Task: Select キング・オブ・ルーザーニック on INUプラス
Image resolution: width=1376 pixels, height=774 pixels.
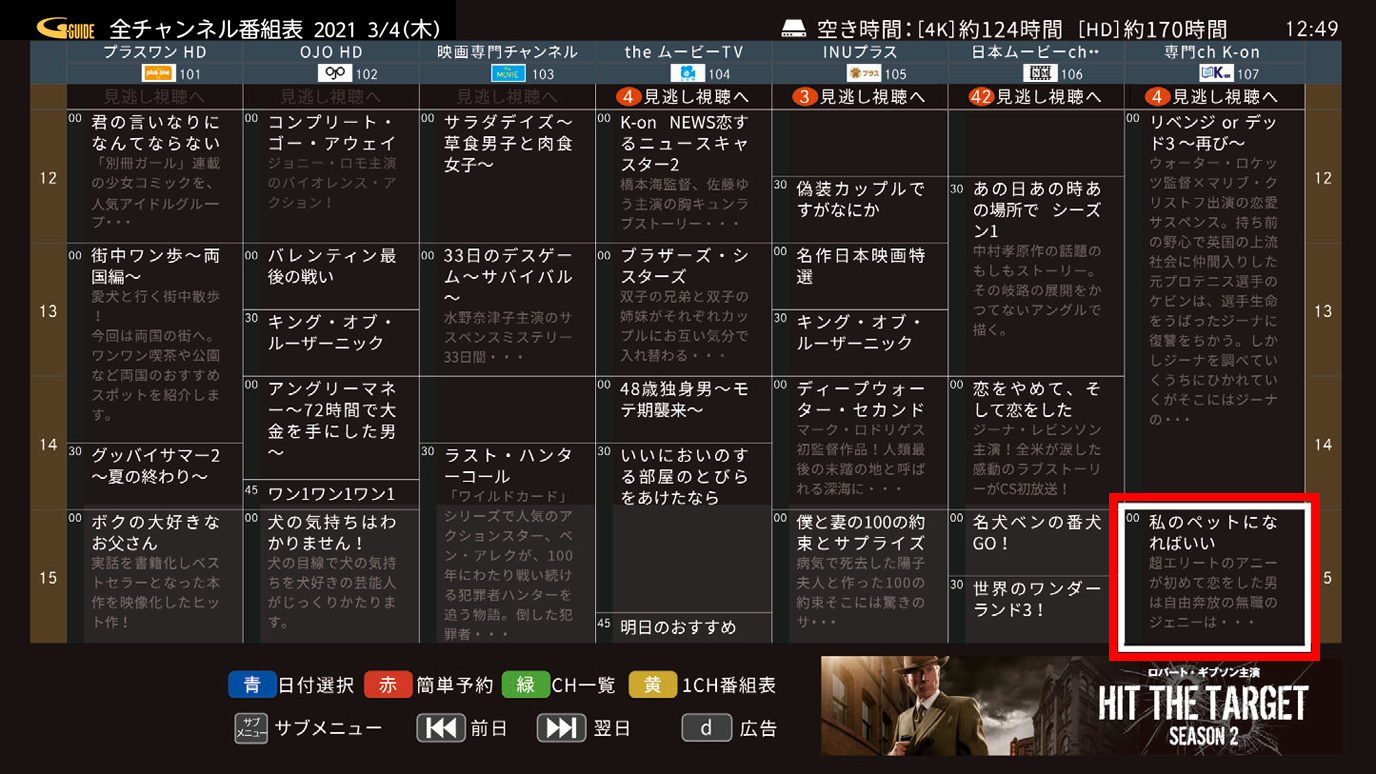Action: [860, 343]
